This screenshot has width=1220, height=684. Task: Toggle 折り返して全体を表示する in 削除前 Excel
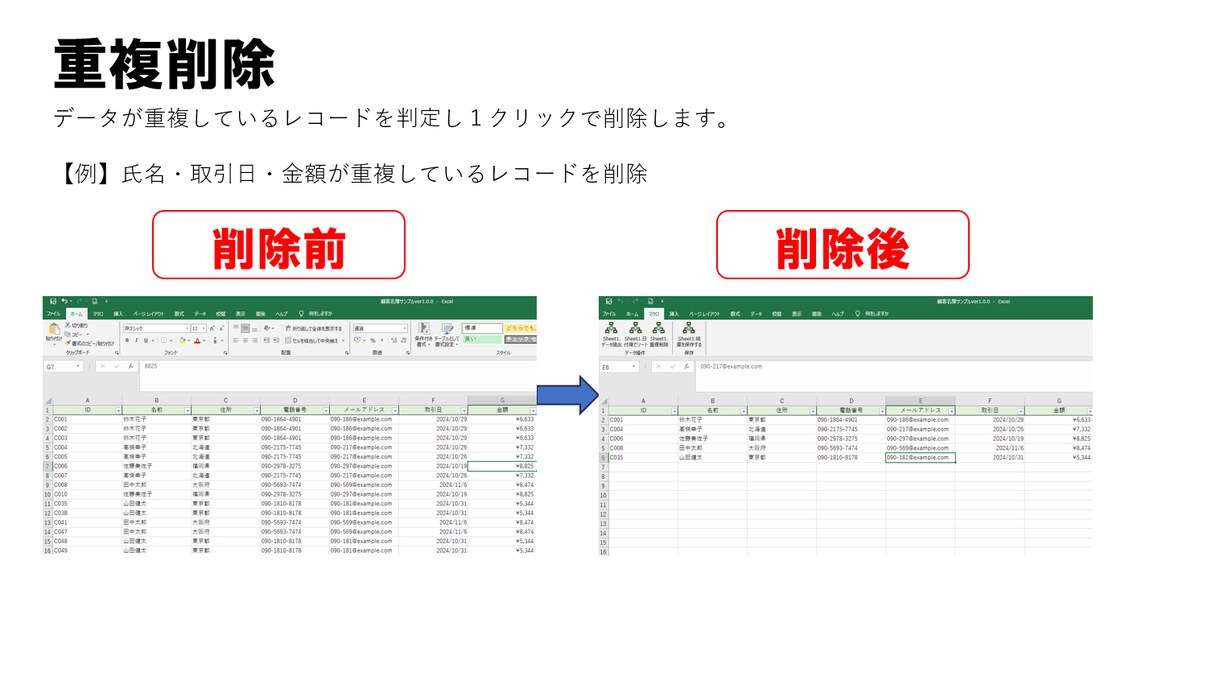pos(314,328)
